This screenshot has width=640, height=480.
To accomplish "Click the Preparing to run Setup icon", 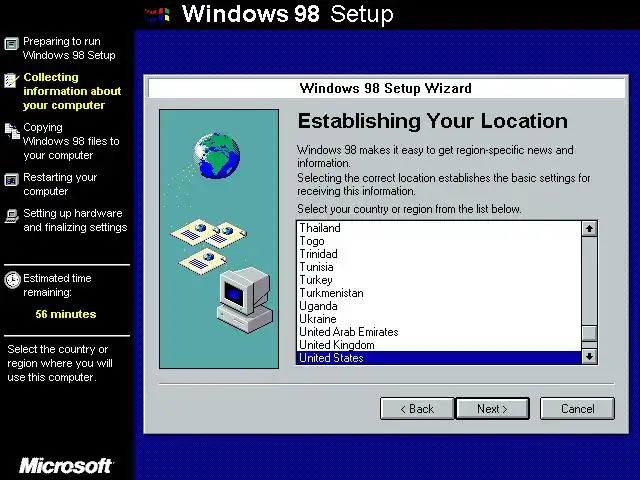I will pyautogui.click(x=11, y=44).
